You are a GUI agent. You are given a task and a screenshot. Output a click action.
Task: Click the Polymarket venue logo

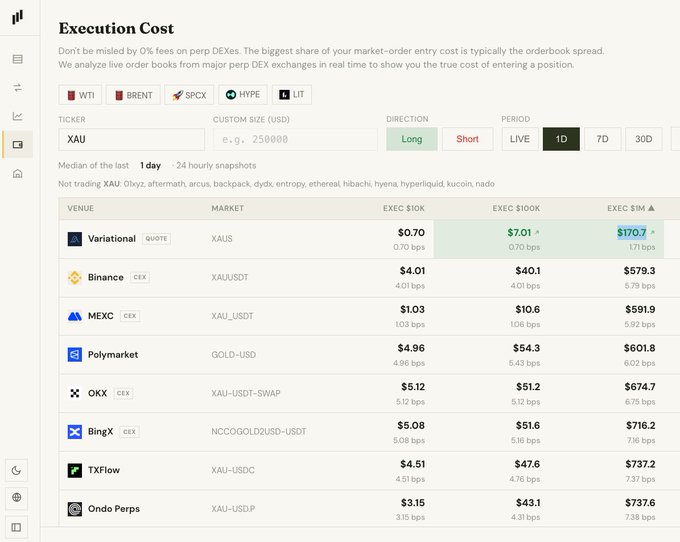75,355
